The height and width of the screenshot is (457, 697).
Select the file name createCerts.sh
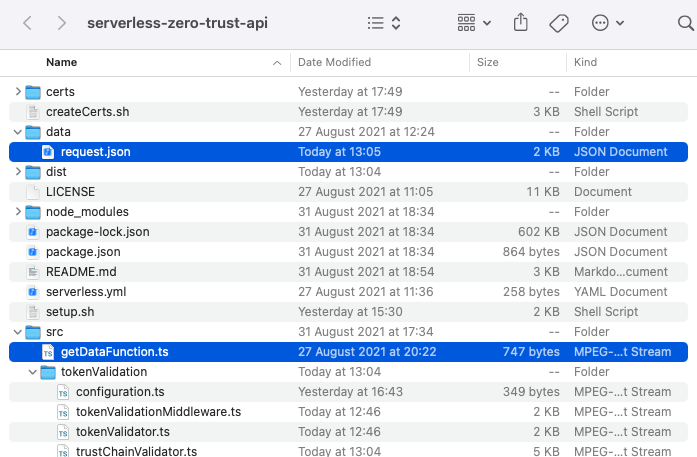88,112
